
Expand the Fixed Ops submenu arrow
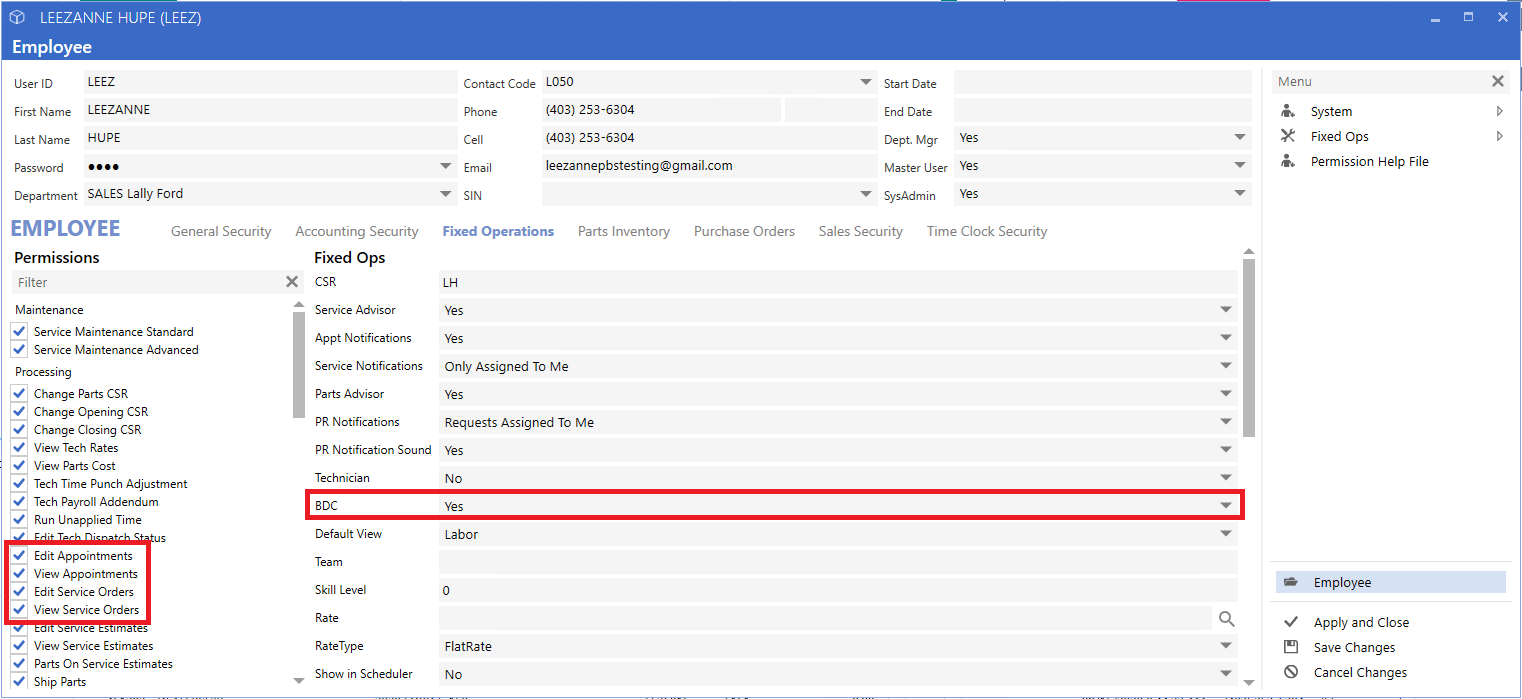coord(1499,136)
